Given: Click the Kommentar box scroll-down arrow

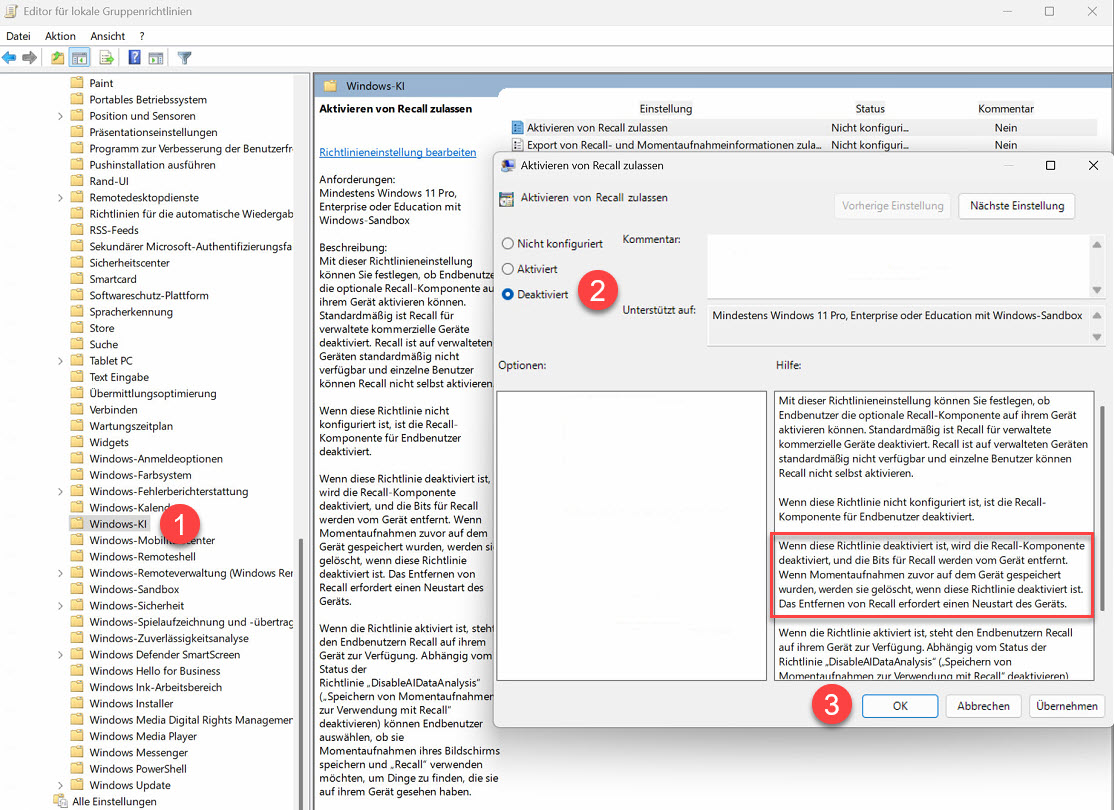Looking at the screenshot, I should [x=1097, y=290].
